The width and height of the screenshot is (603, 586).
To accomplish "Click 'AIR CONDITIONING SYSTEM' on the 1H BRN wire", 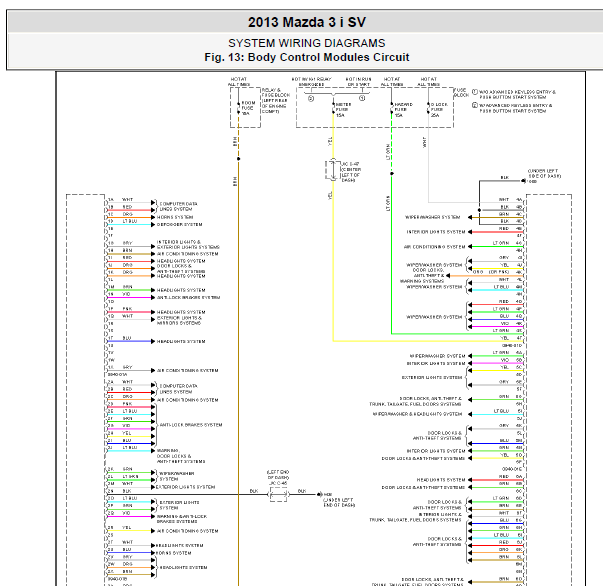I will pos(187,254).
